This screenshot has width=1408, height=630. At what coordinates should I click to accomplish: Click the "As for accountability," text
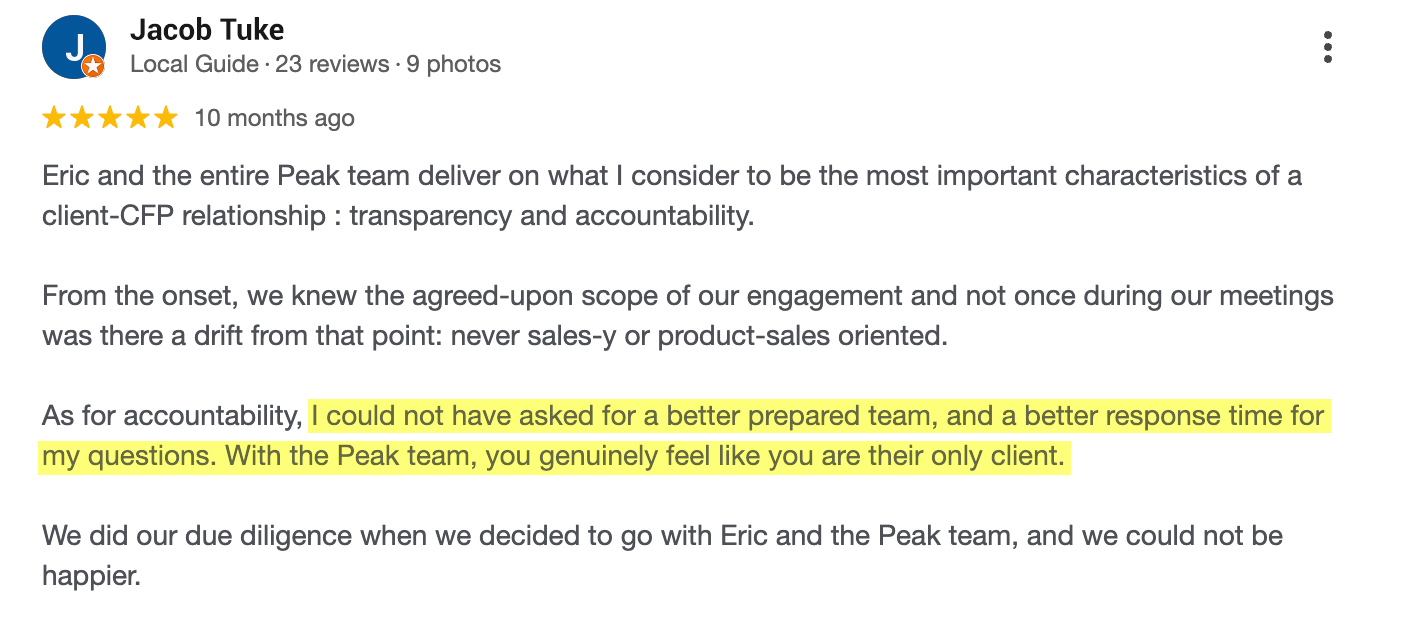(172, 416)
